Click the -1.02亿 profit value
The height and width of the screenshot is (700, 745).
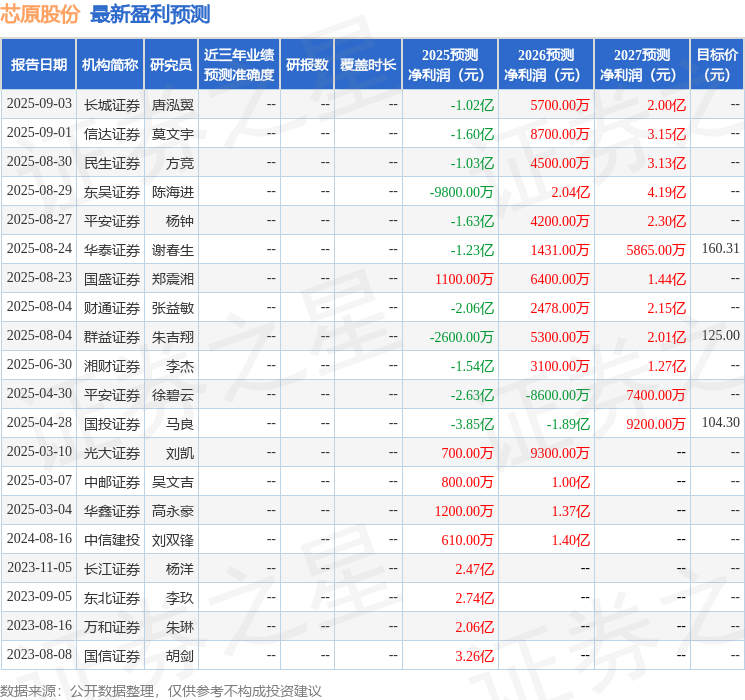click(472, 105)
